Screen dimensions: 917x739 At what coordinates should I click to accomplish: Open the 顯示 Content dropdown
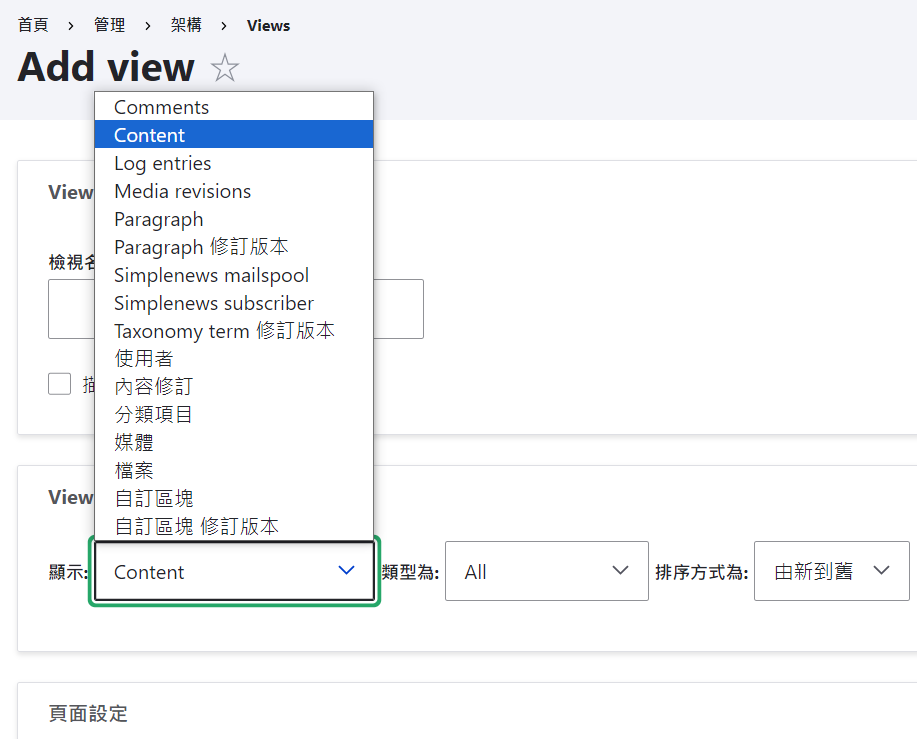click(x=234, y=572)
